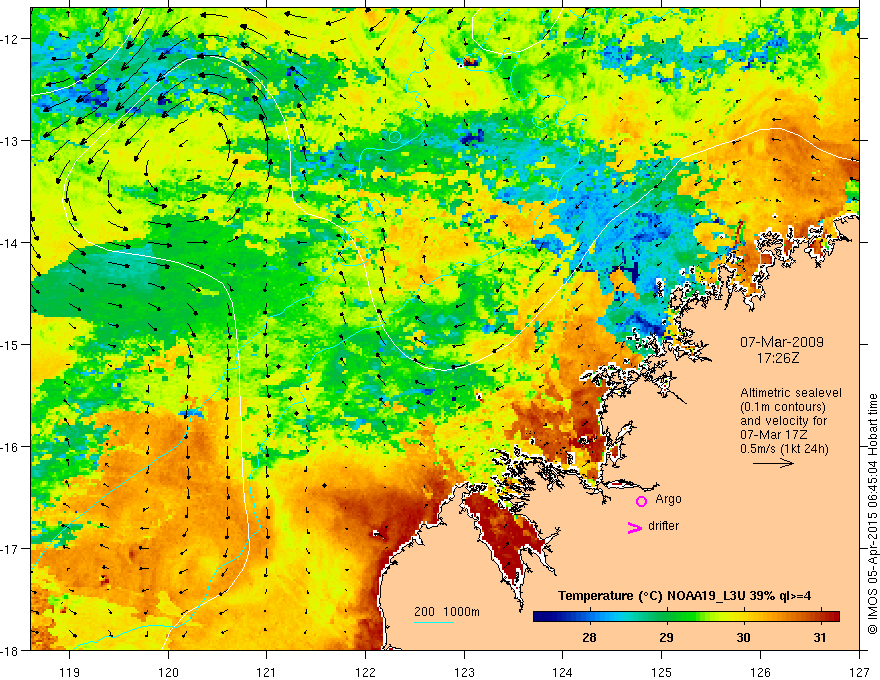Click the longitude axis label '125'
The width and height of the screenshot is (880, 680).
click(x=662, y=672)
